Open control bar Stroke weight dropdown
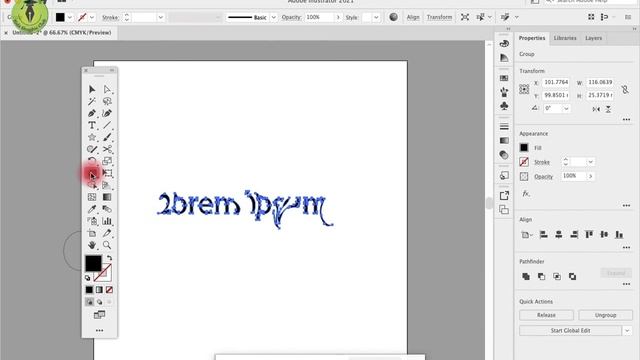Viewport: 640px width, 360px height. 160,17
